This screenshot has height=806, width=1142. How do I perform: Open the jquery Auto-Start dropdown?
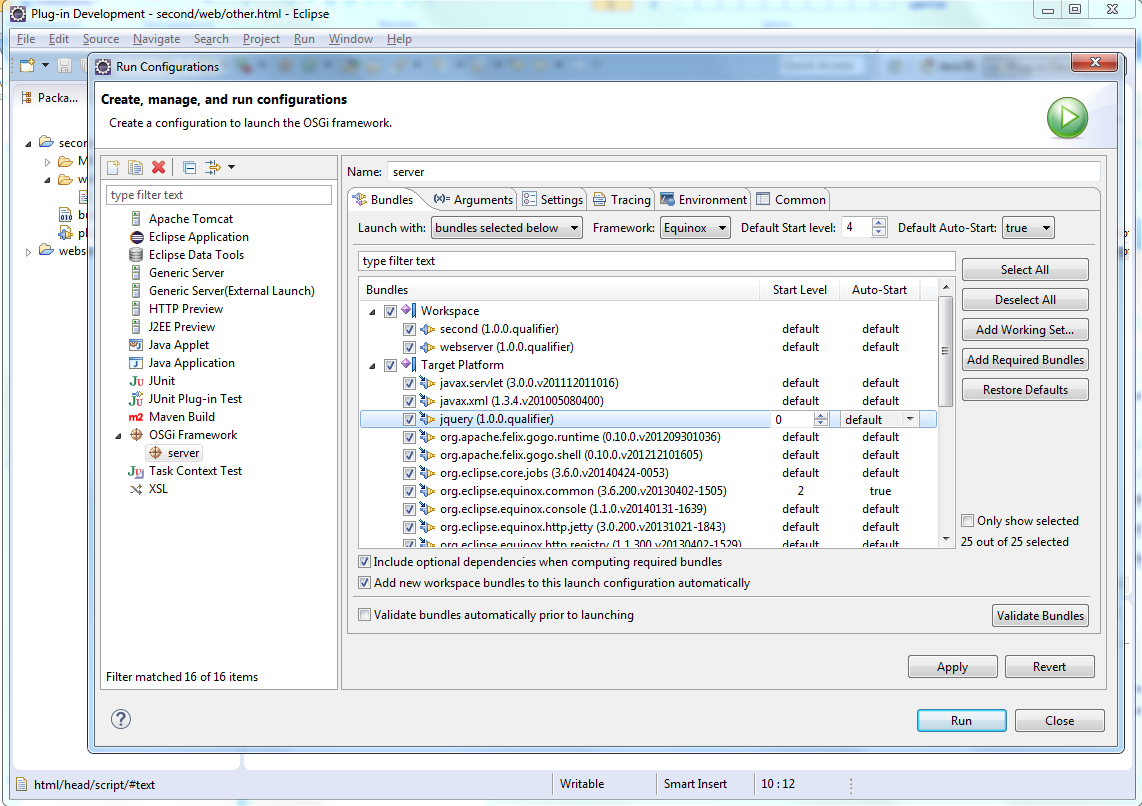coord(910,419)
